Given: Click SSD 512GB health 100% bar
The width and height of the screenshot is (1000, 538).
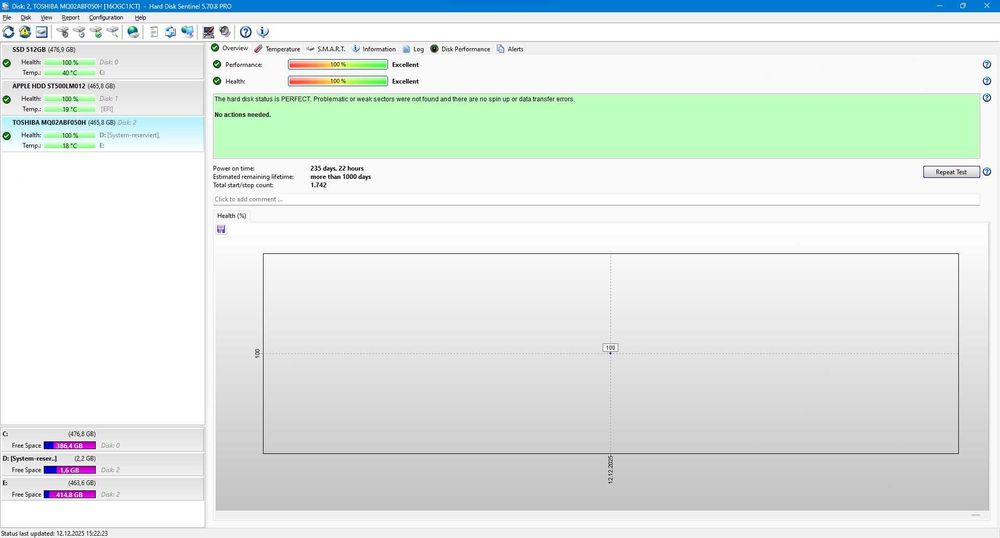Looking at the screenshot, I should [70, 62].
